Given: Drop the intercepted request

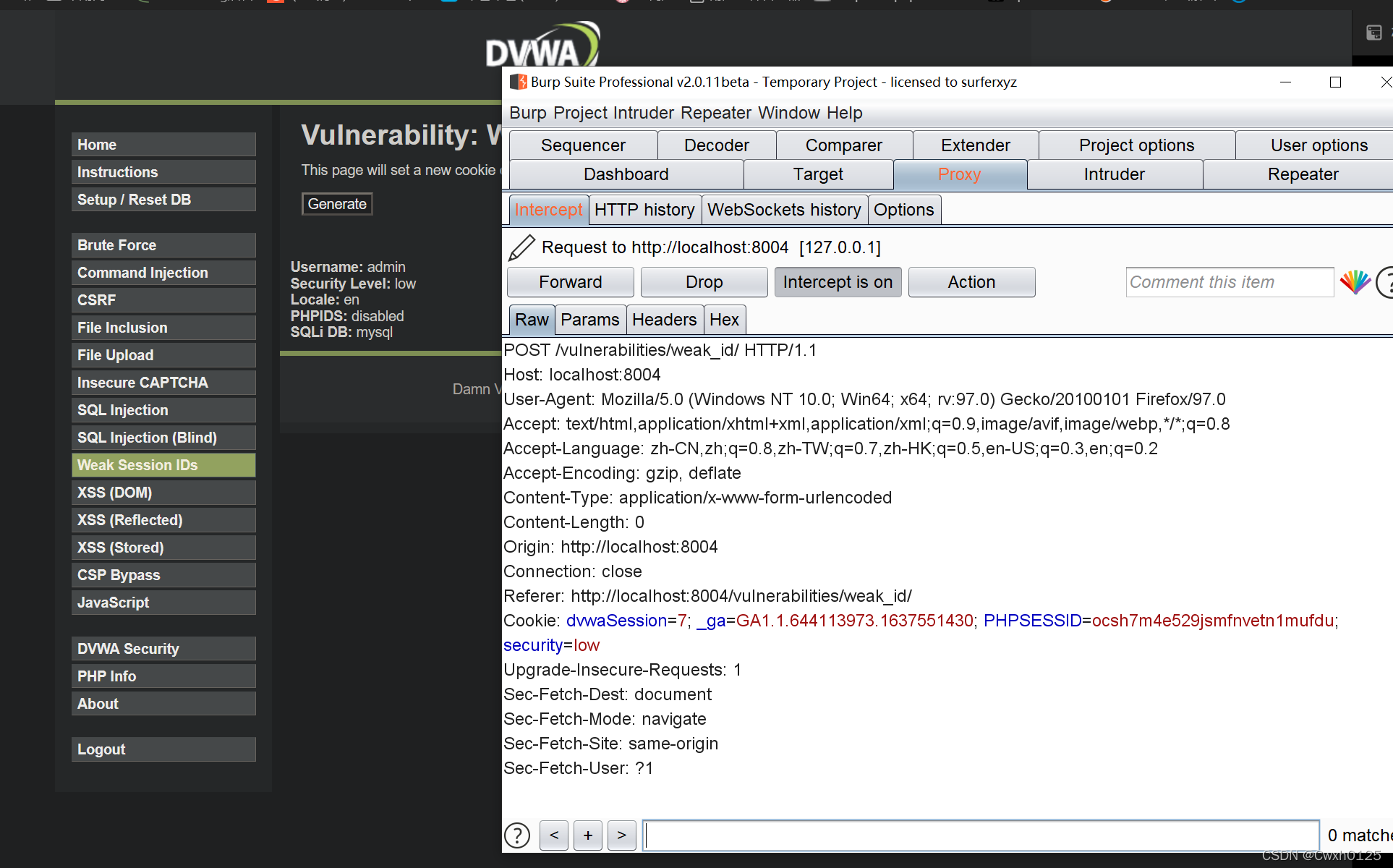Looking at the screenshot, I should click(704, 282).
